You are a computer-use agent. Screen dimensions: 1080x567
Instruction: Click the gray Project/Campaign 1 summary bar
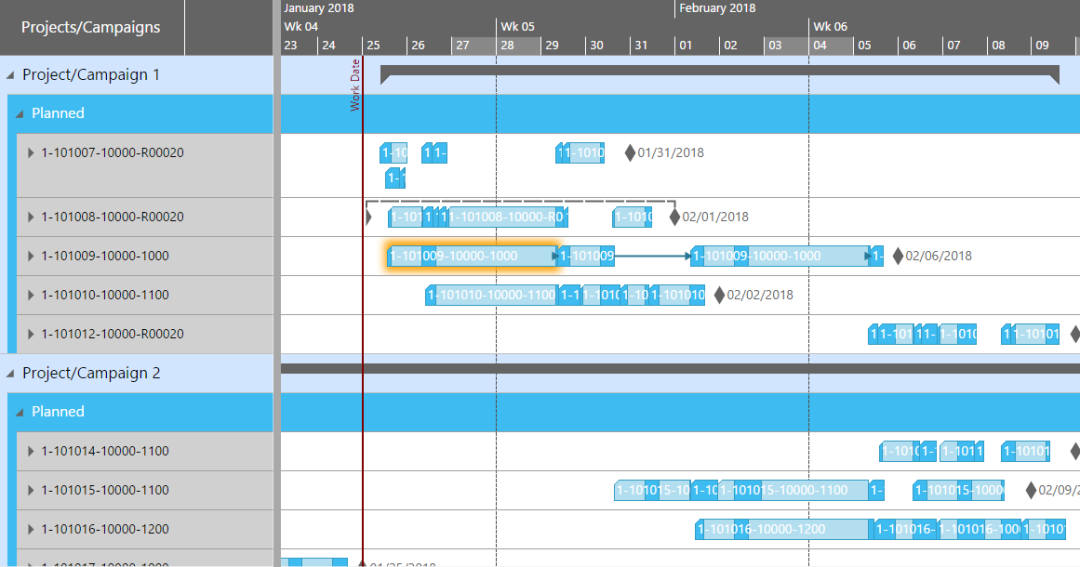point(718,70)
